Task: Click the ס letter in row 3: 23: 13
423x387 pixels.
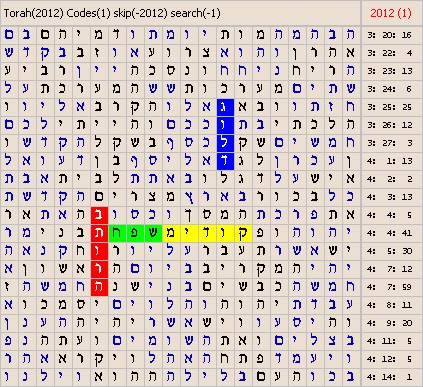Action: pyautogui.click(x=171, y=71)
